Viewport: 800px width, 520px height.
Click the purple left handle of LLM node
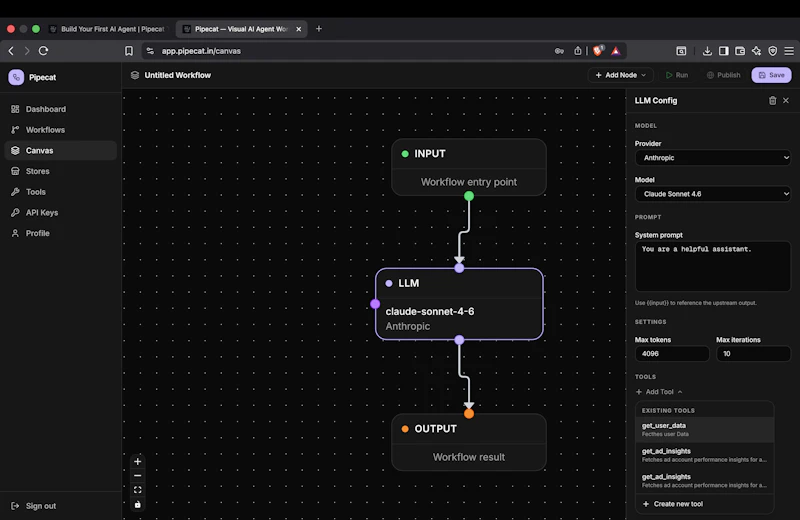(375, 304)
